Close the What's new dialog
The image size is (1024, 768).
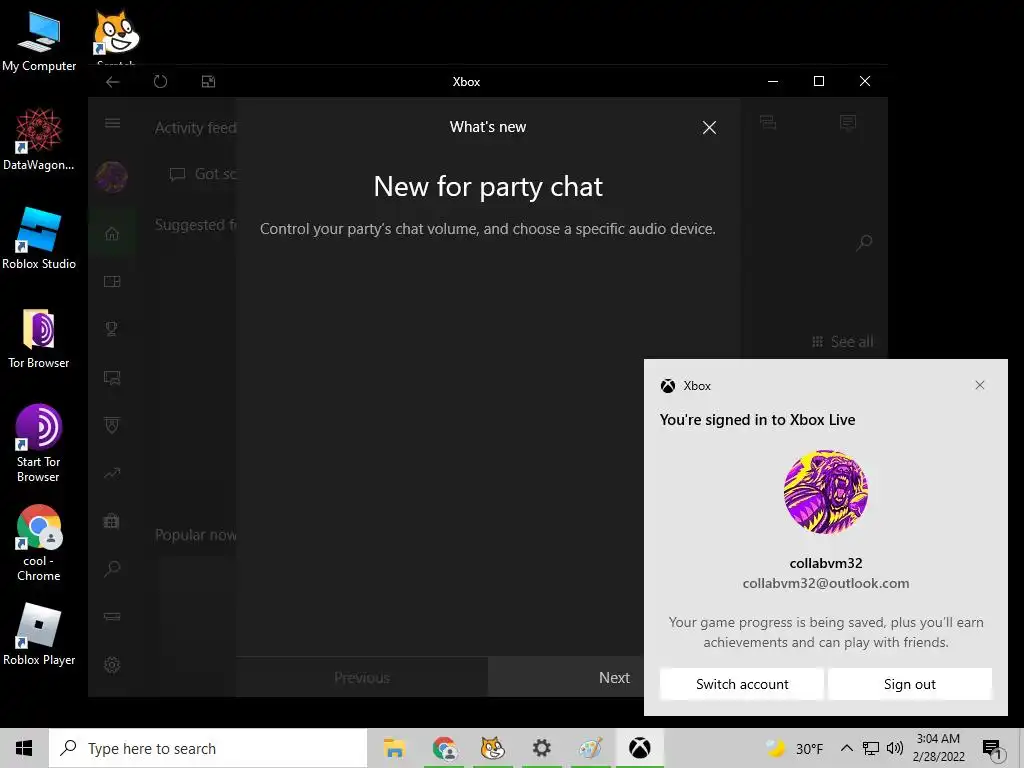(709, 127)
